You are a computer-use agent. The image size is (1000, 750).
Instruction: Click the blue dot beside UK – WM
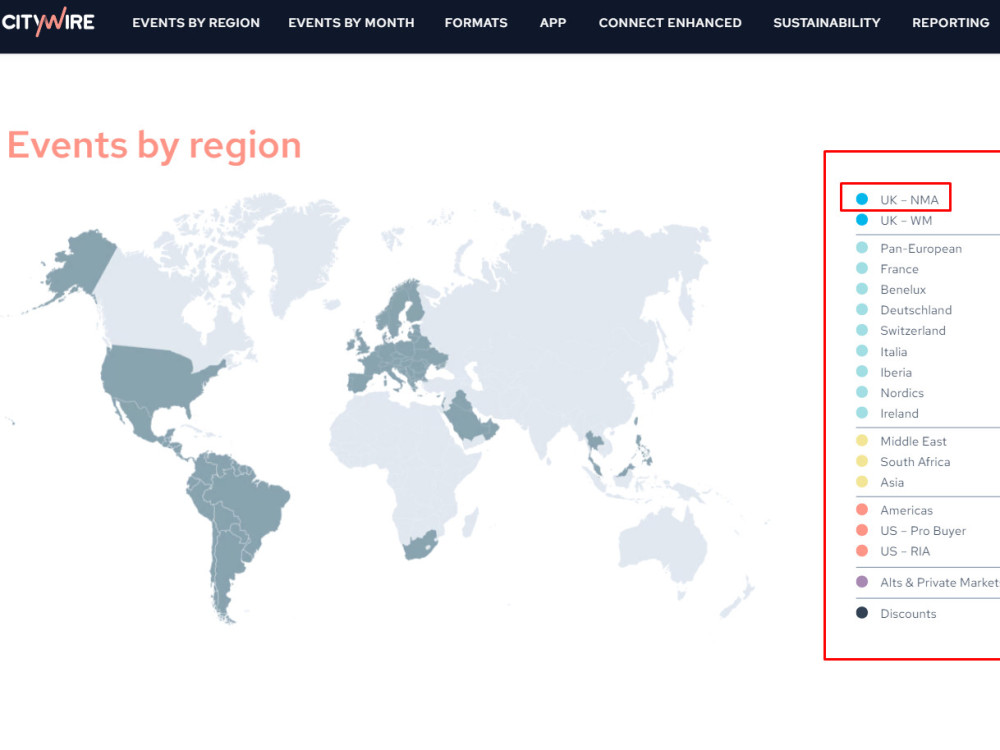pyautogui.click(x=862, y=220)
